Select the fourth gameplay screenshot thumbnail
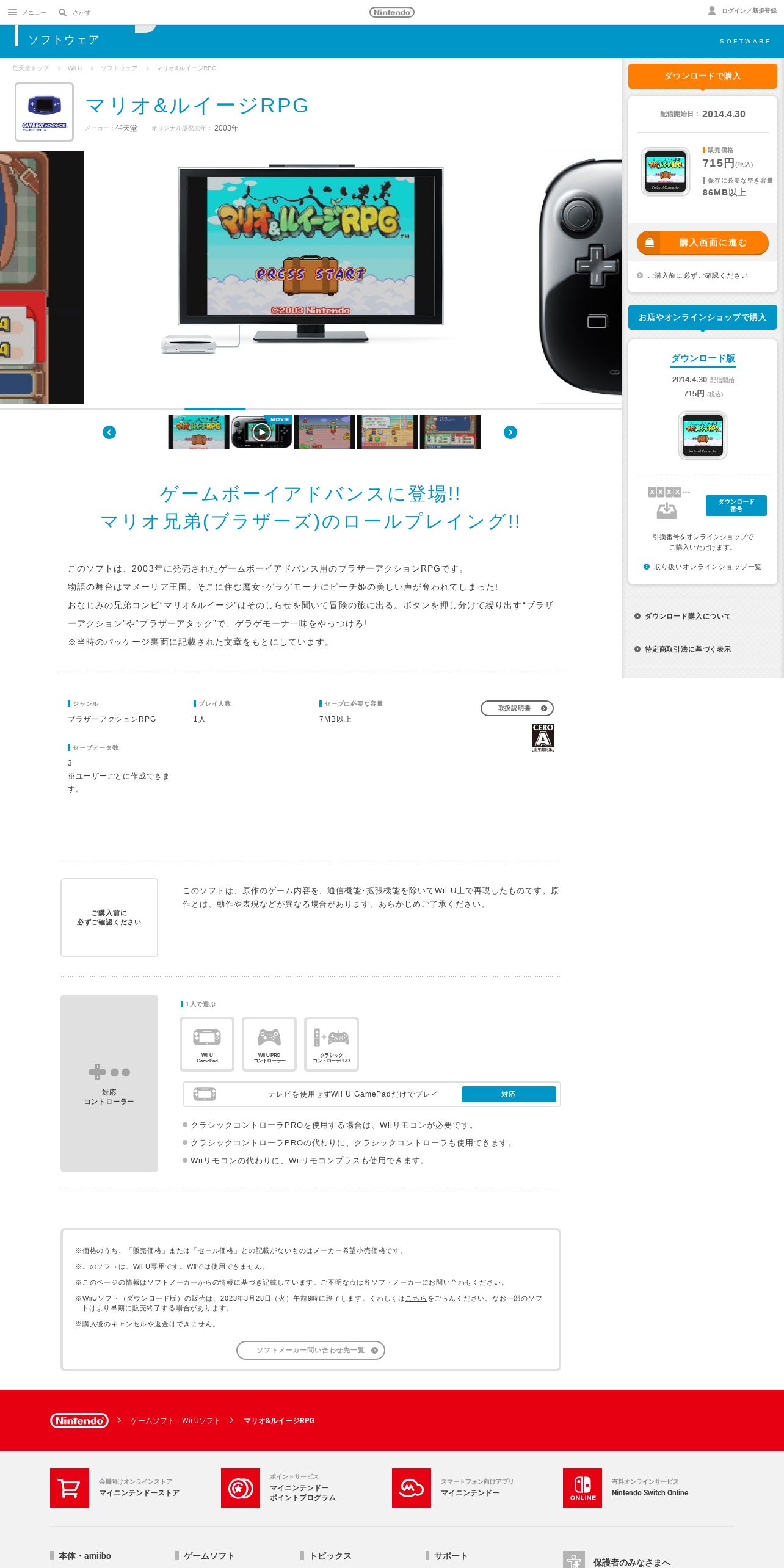 click(x=388, y=432)
